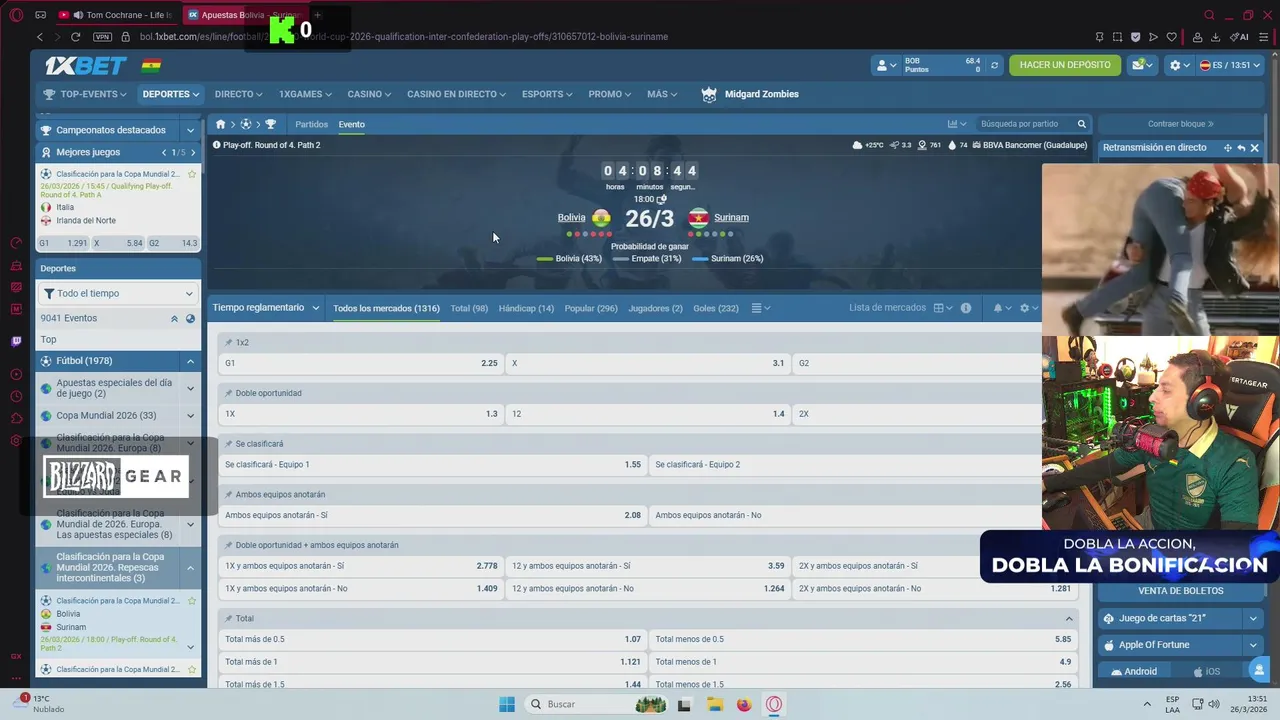Open the ESPORTS menu
1280x720 pixels.
coord(547,94)
